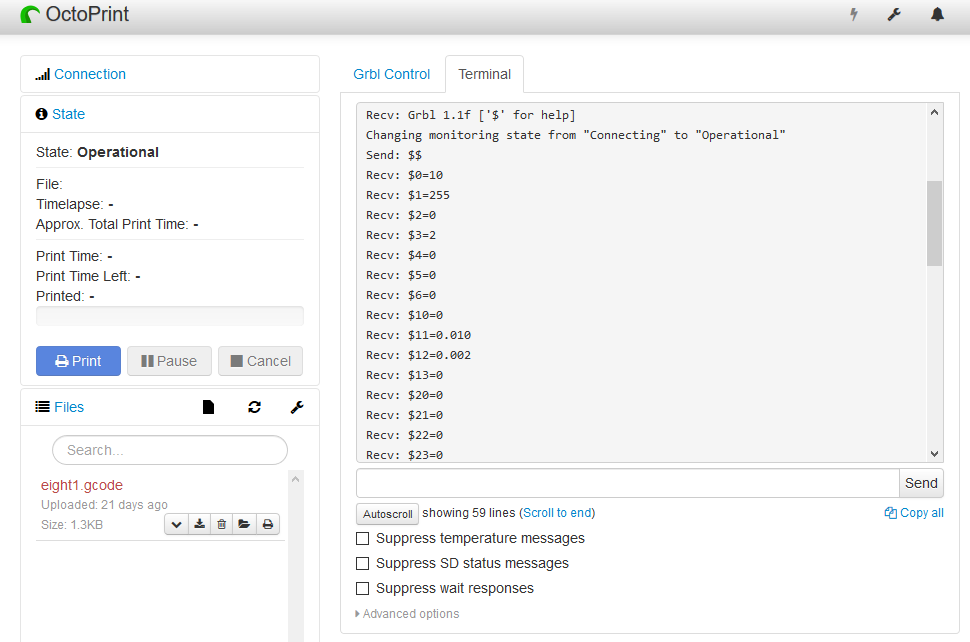
Task: Refresh the file list
Action: (x=254, y=407)
